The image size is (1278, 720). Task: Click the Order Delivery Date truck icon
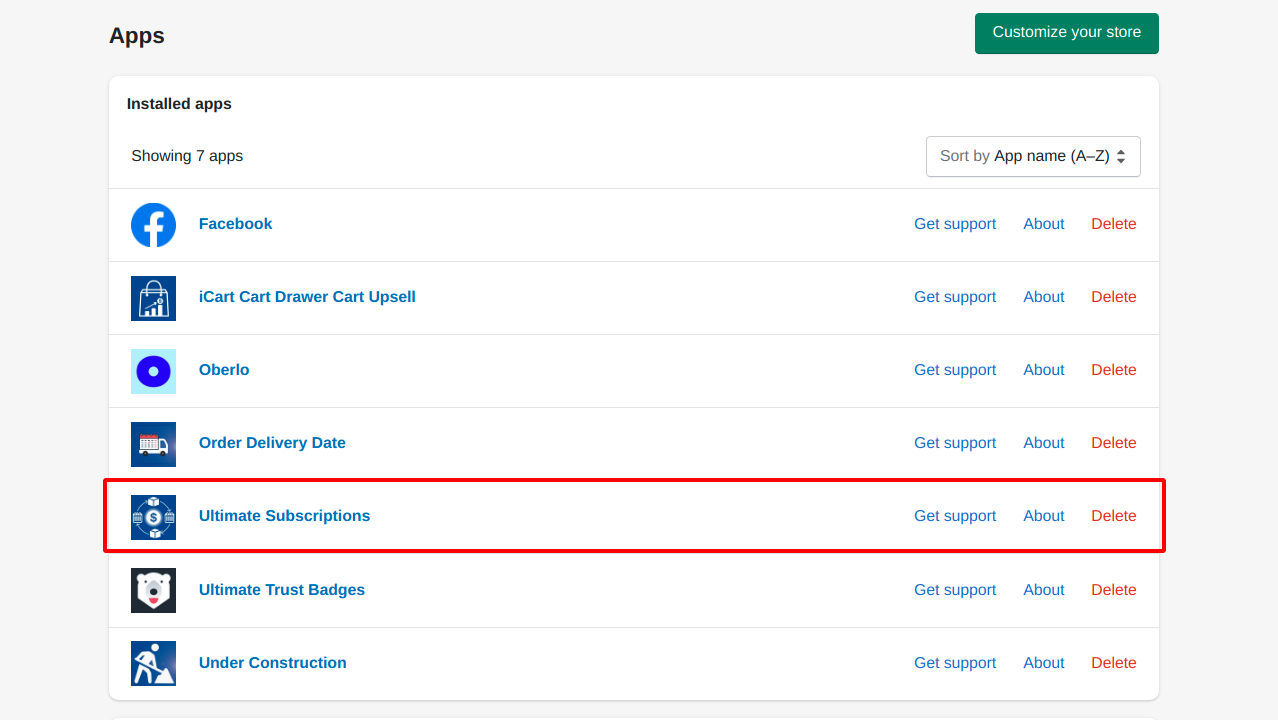[x=153, y=444]
